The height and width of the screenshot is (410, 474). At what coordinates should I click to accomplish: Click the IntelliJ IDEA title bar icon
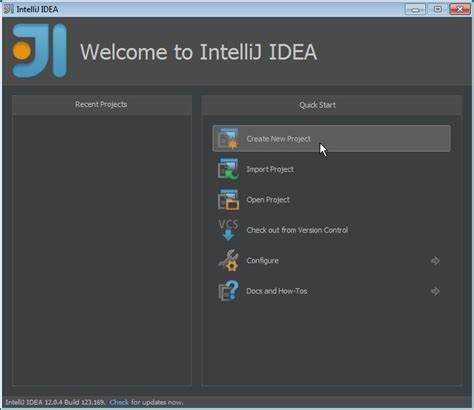coord(8,9)
